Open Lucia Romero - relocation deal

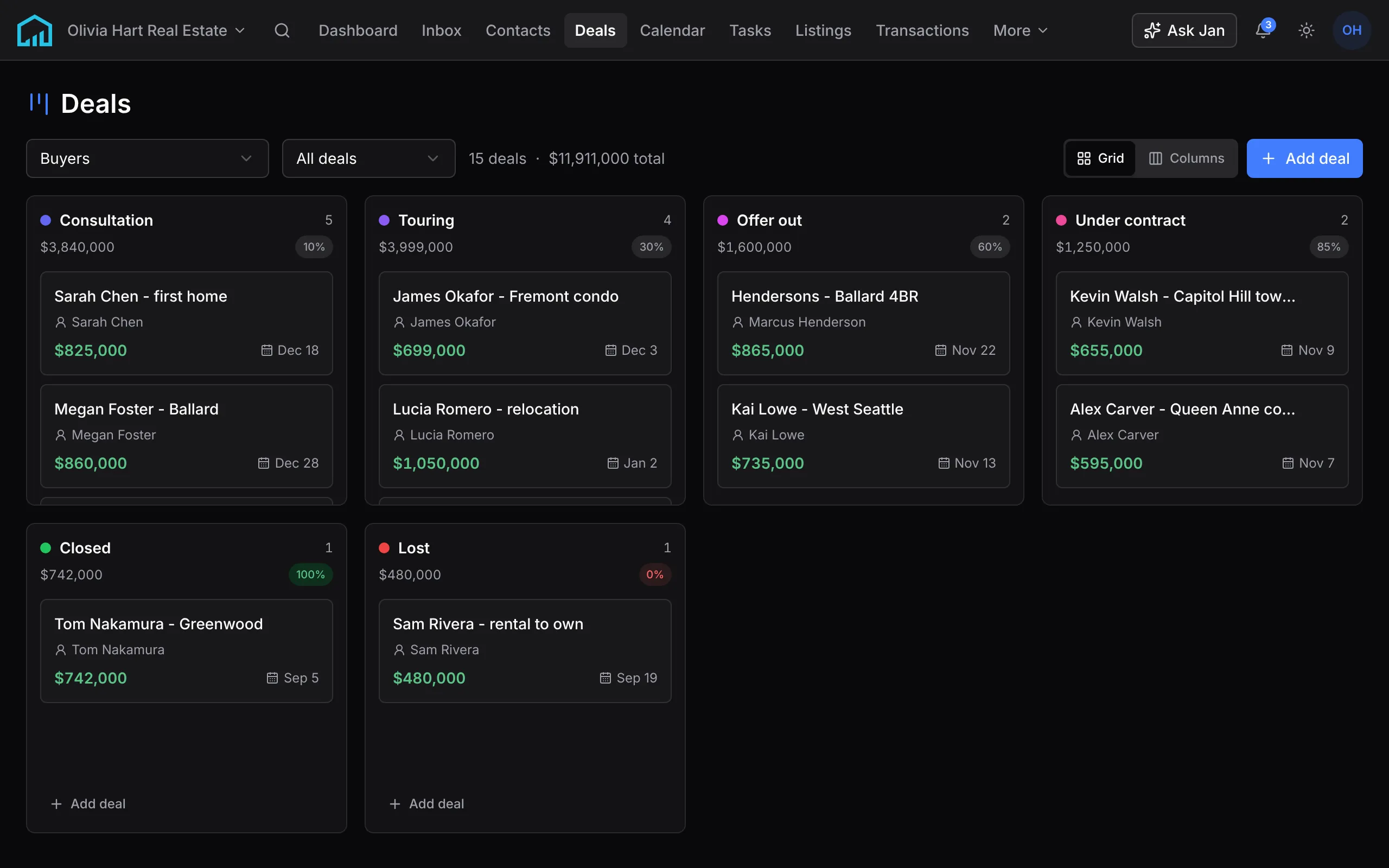click(x=525, y=436)
